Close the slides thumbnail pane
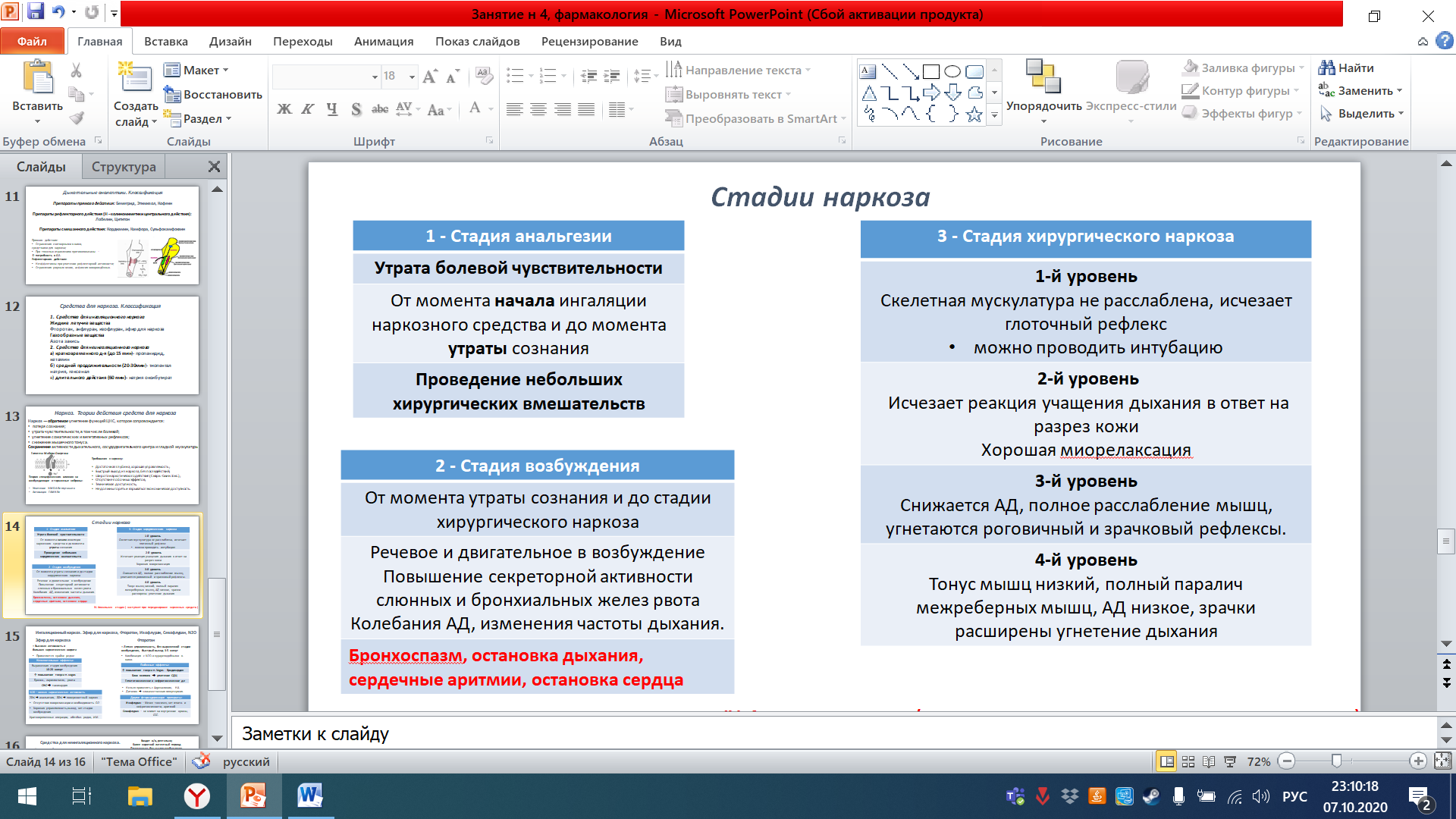1456x819 pixels. click(x=215, y=167)
